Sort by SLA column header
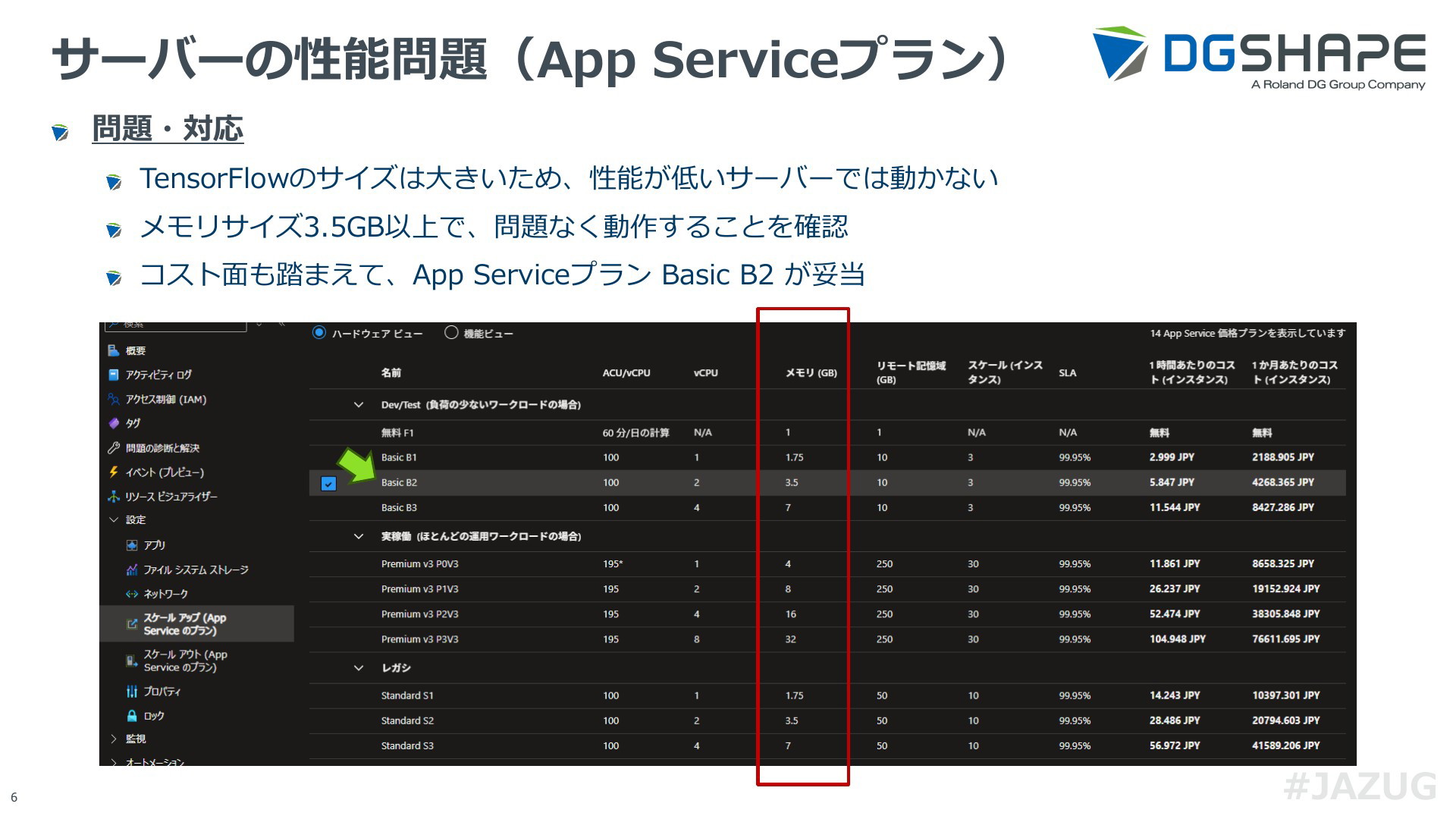The image size is (1456, 819). click(1068, 372)
